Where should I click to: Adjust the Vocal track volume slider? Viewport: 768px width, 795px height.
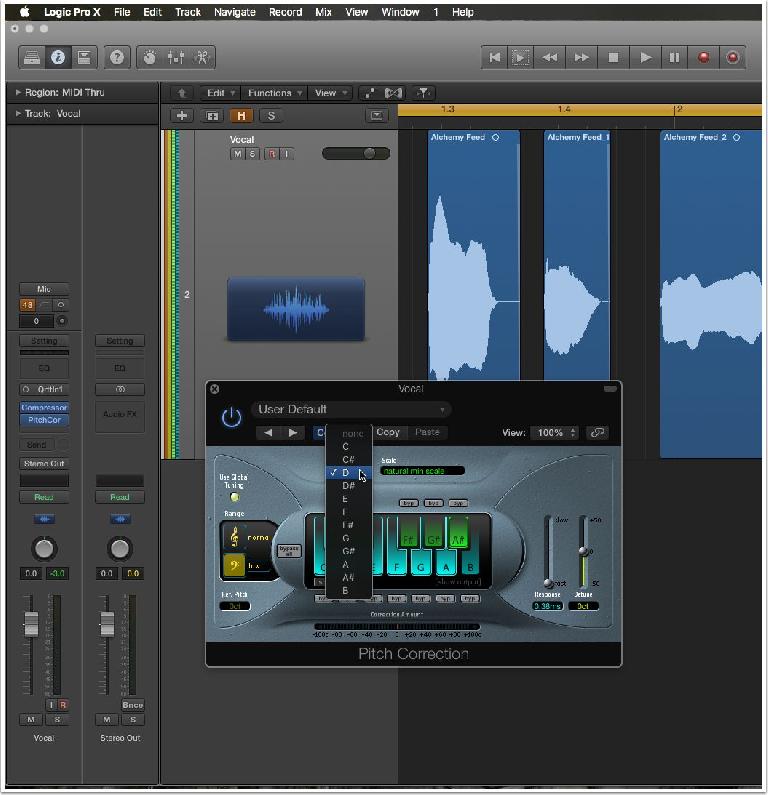point(356,154)
